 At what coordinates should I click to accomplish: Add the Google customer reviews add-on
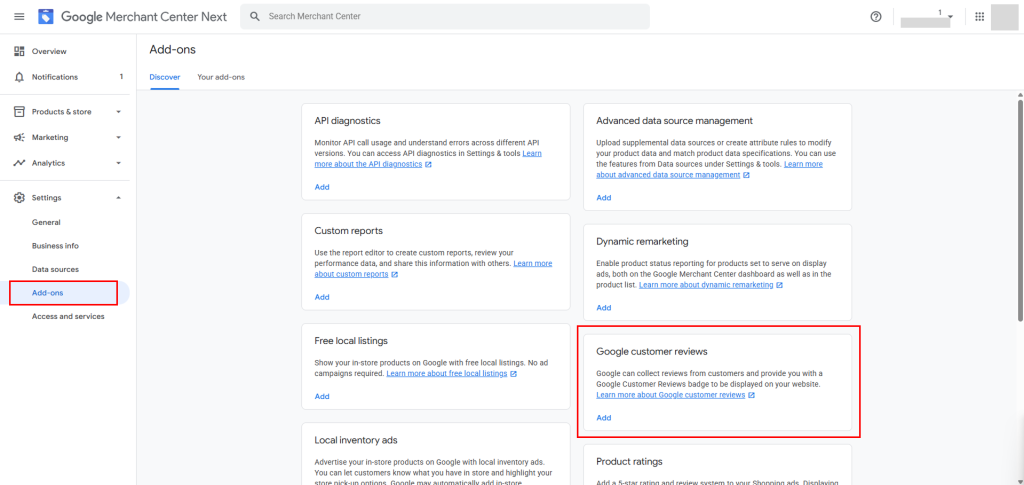603,418
